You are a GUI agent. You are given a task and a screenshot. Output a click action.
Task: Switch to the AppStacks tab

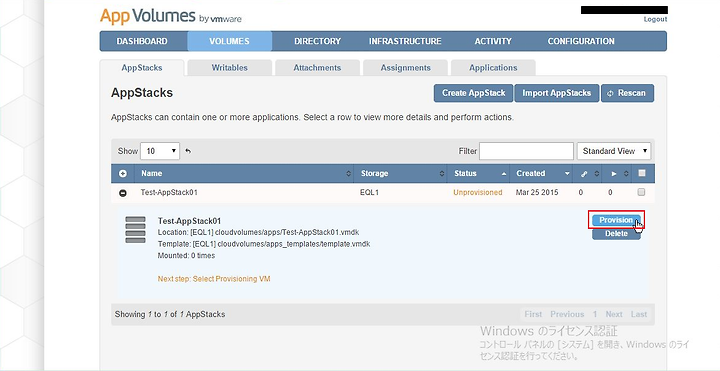click(142, 67)
